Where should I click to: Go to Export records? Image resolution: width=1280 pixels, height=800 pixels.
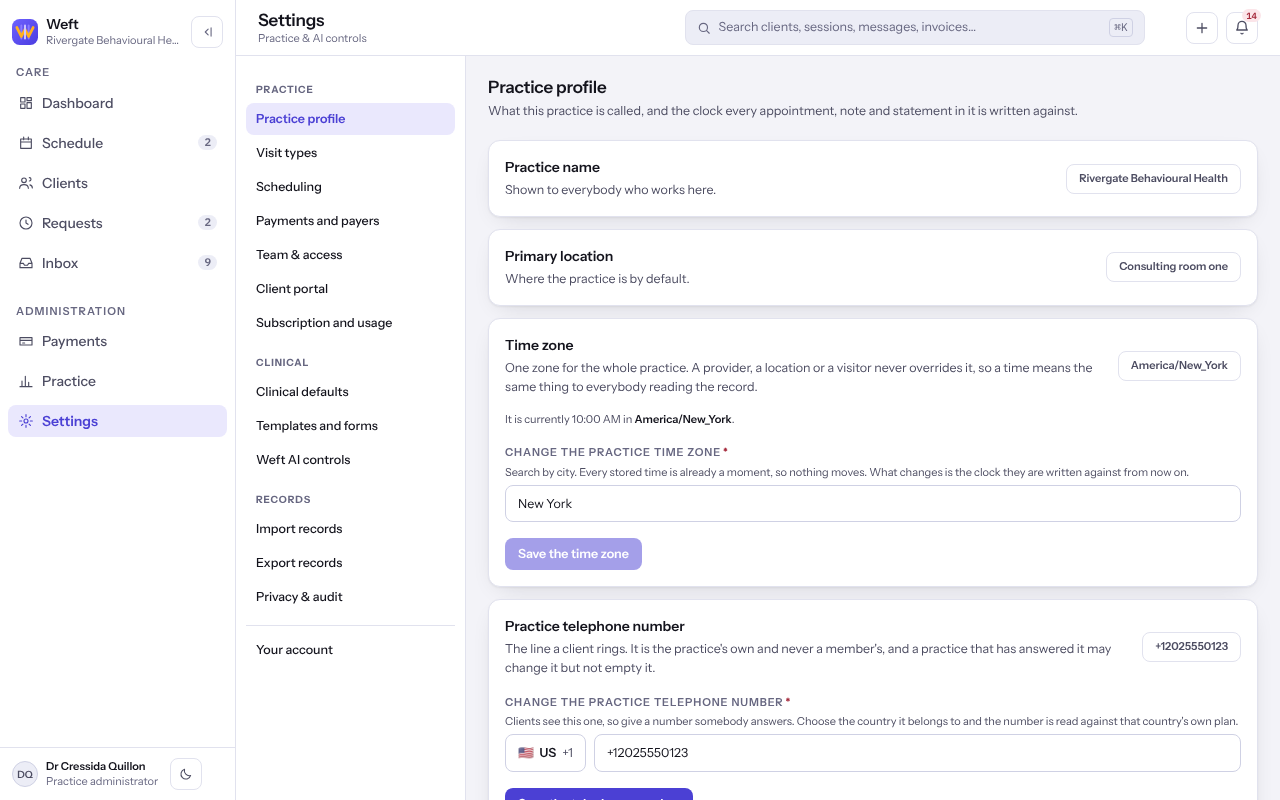(350, 563)
